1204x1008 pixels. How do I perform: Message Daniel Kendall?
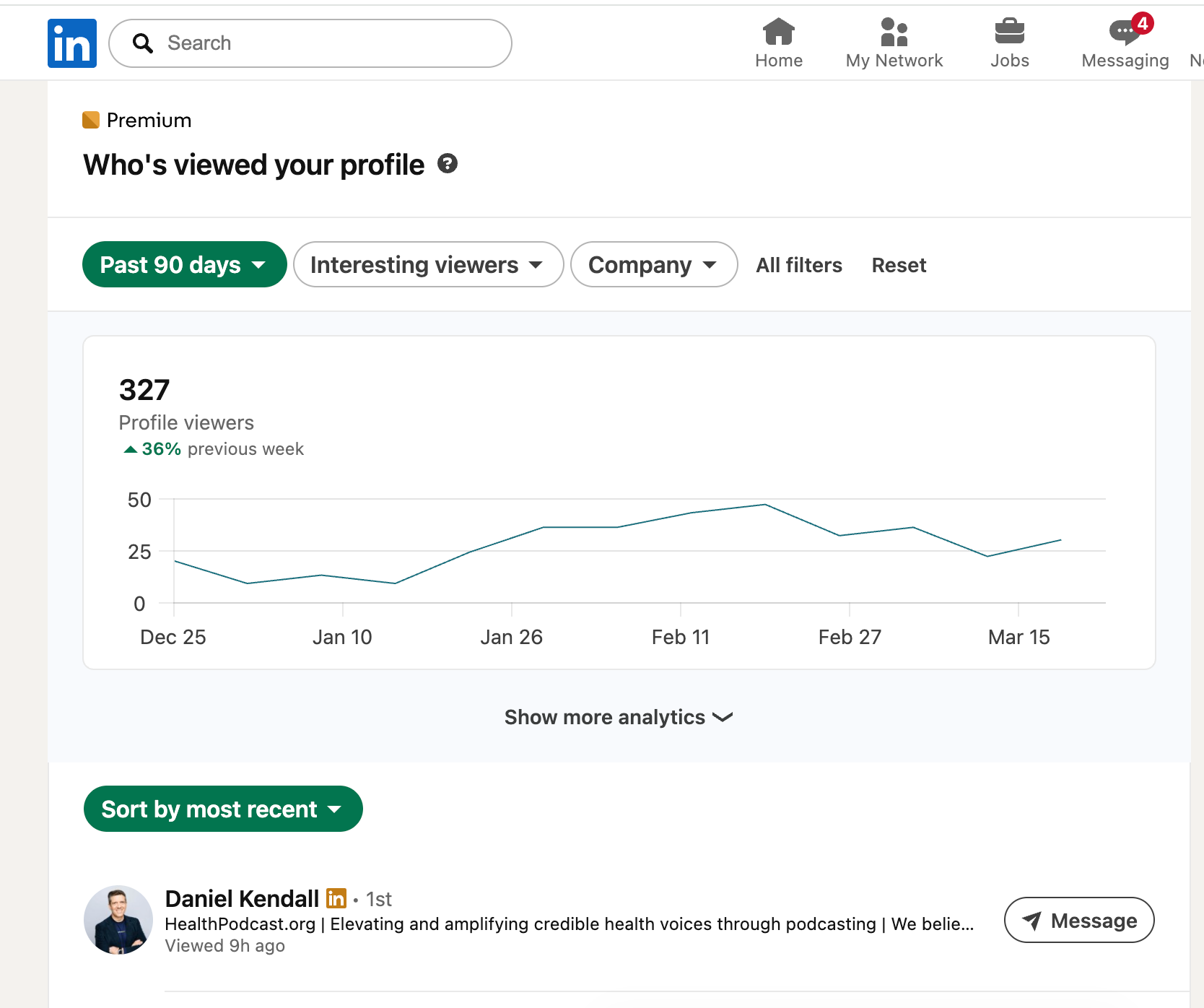pos(1078,920)
